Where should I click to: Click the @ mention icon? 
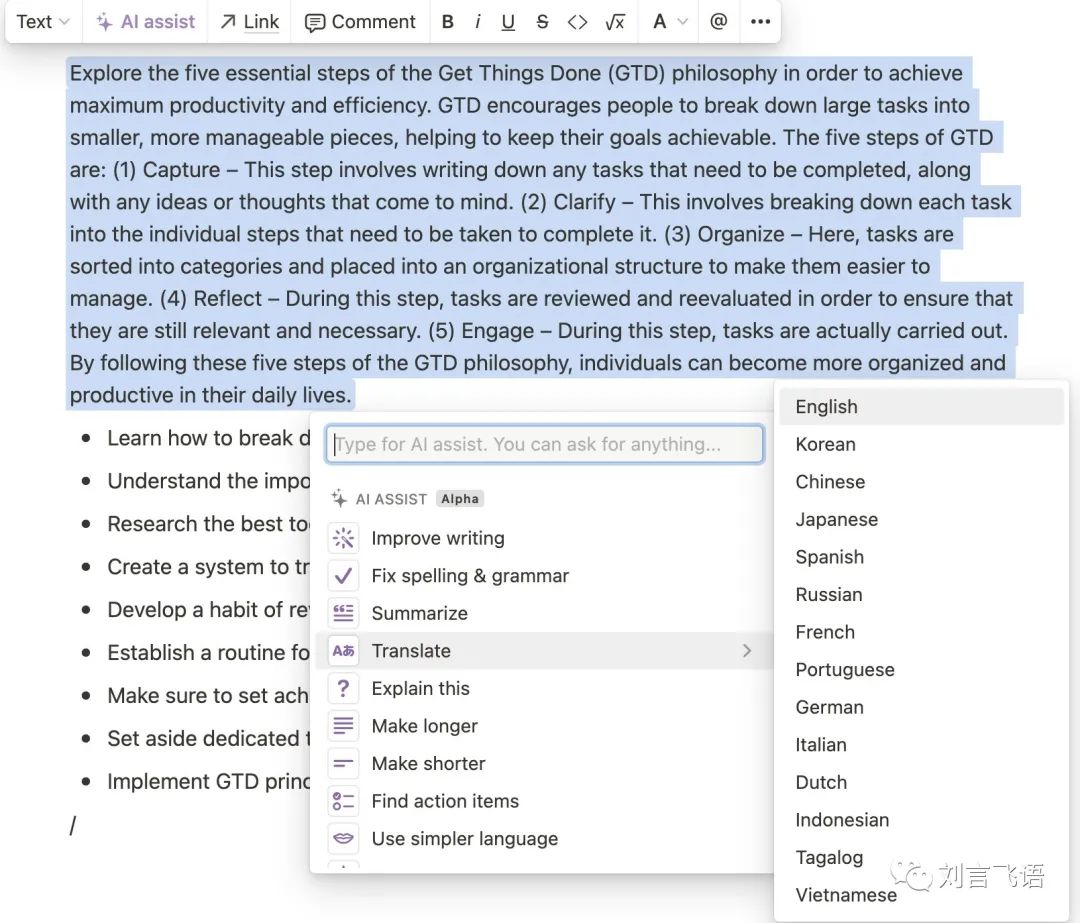click(x=718, y=22)
